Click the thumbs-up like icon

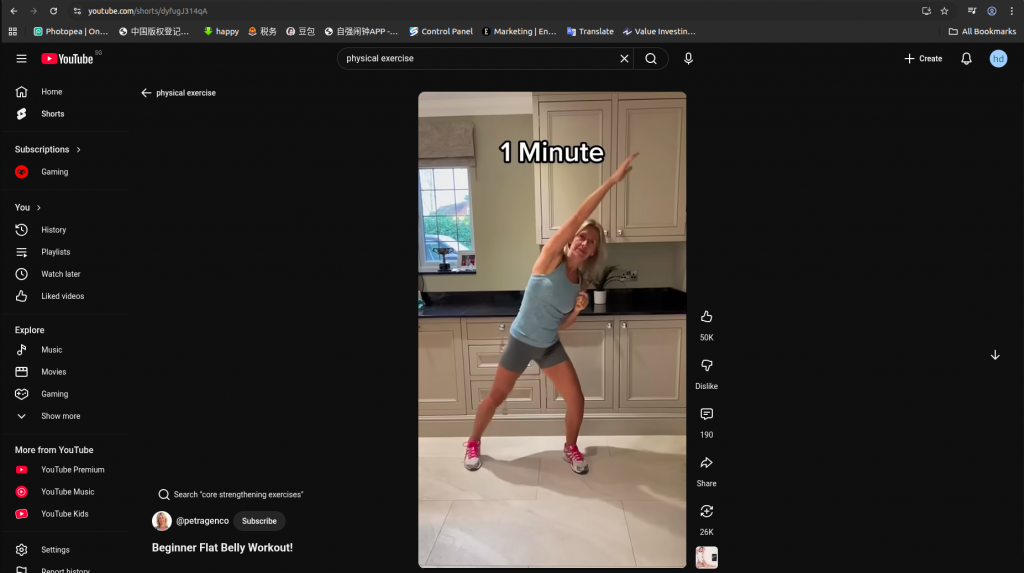click(706, 317)
